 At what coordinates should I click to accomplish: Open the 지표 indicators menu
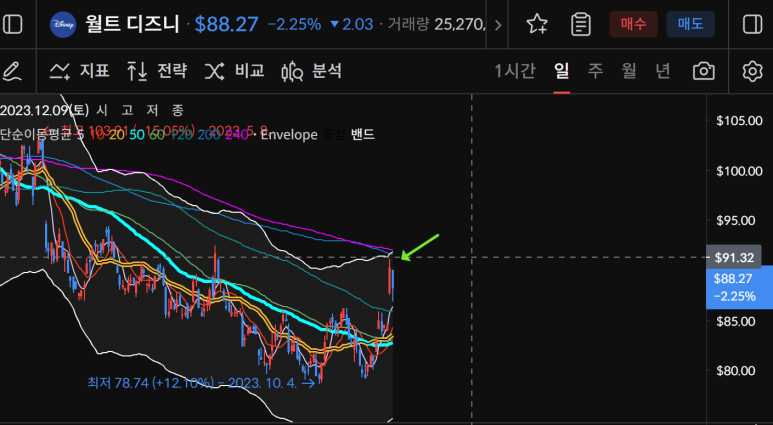pos(79,71)
